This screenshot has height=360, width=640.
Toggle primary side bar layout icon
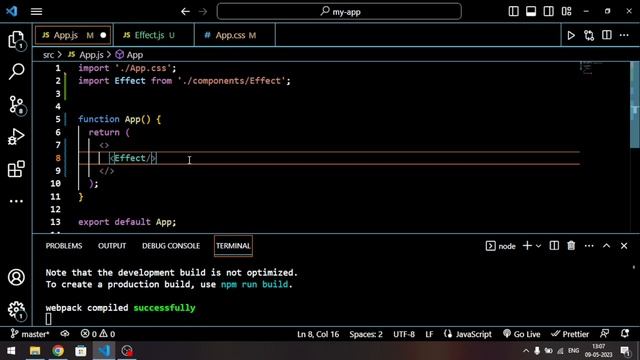click(513, 11)
